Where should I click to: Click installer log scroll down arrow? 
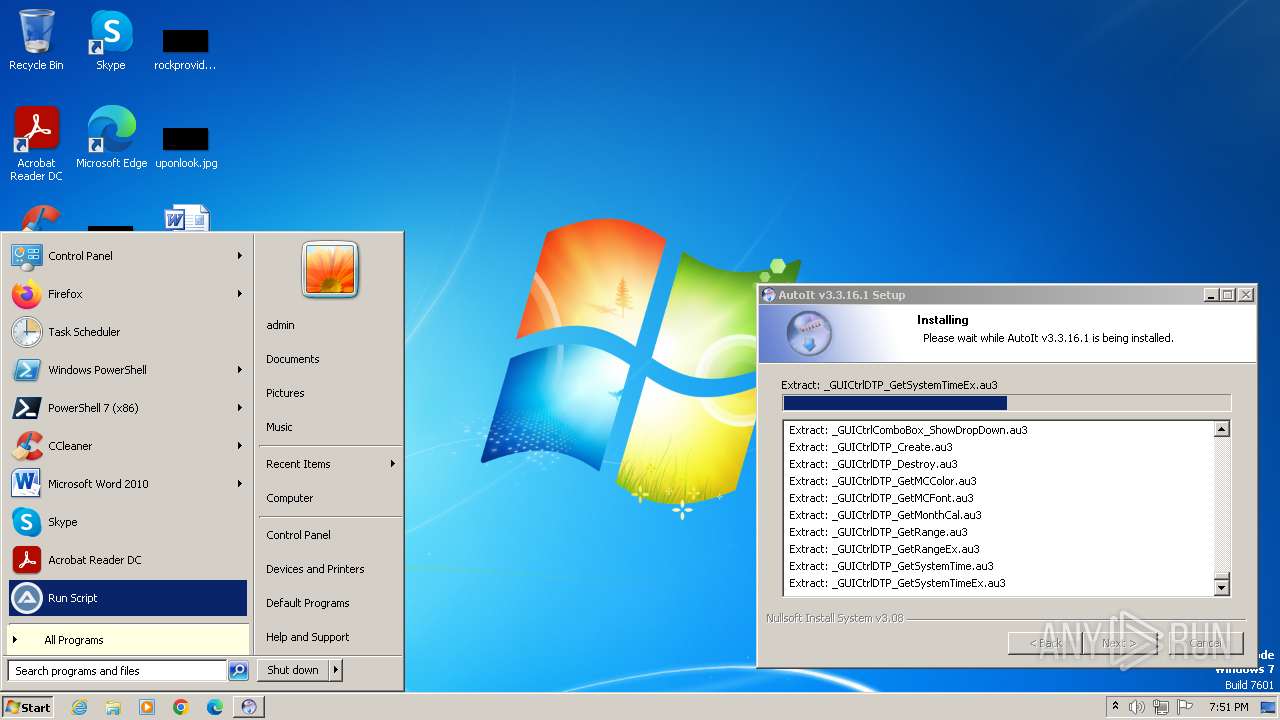1221,588
